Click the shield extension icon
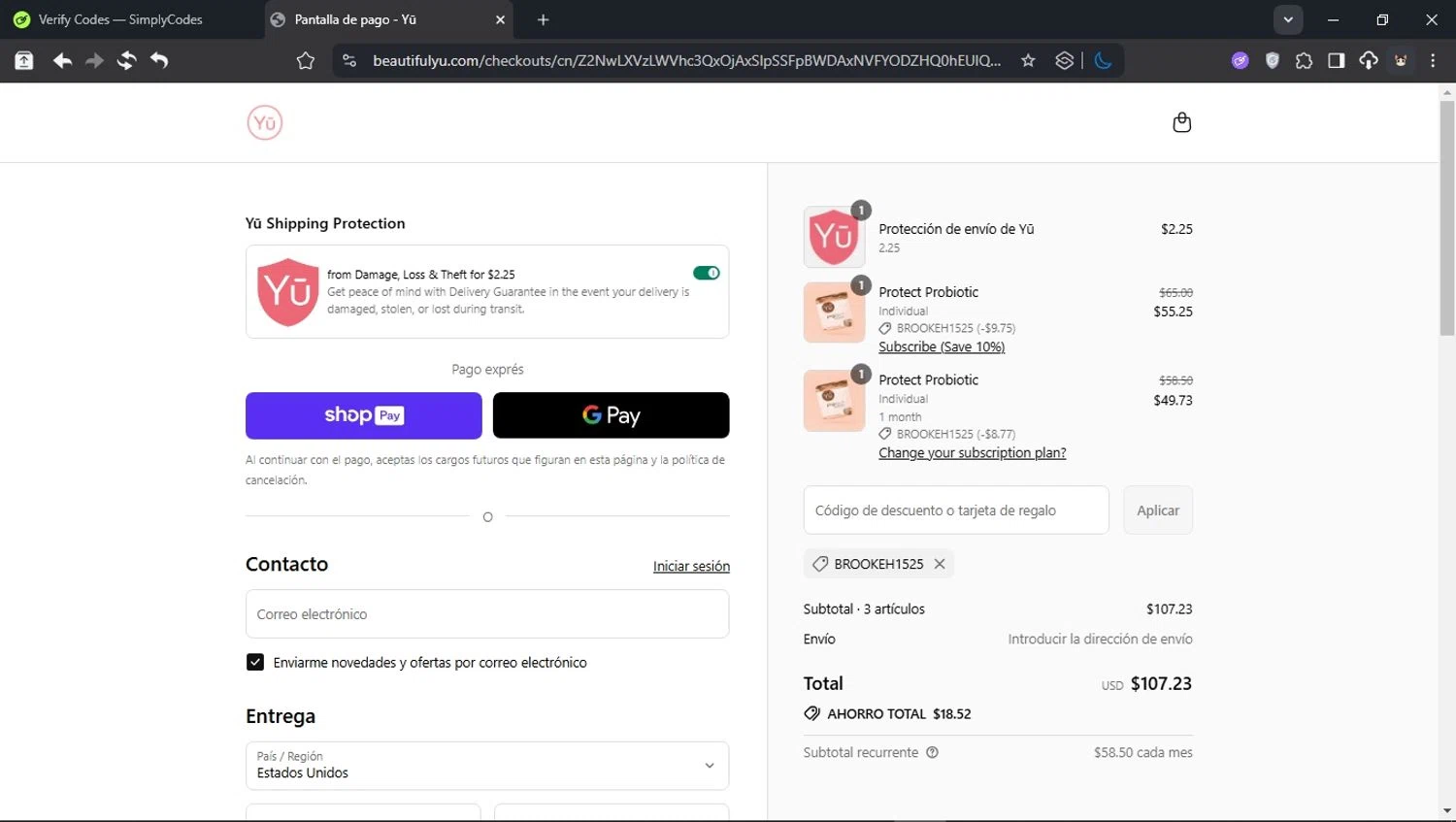This screenshot has width=1456, height=822. [1273, 61]
